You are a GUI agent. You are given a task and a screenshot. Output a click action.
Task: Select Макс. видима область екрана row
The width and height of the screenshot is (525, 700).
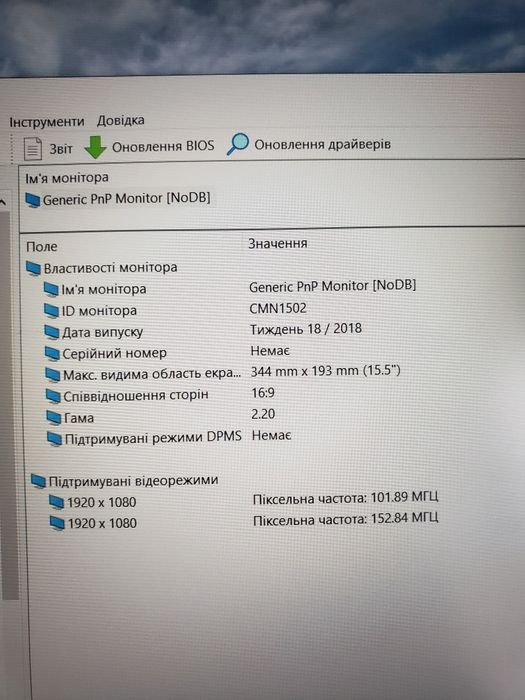pos(223,373)
